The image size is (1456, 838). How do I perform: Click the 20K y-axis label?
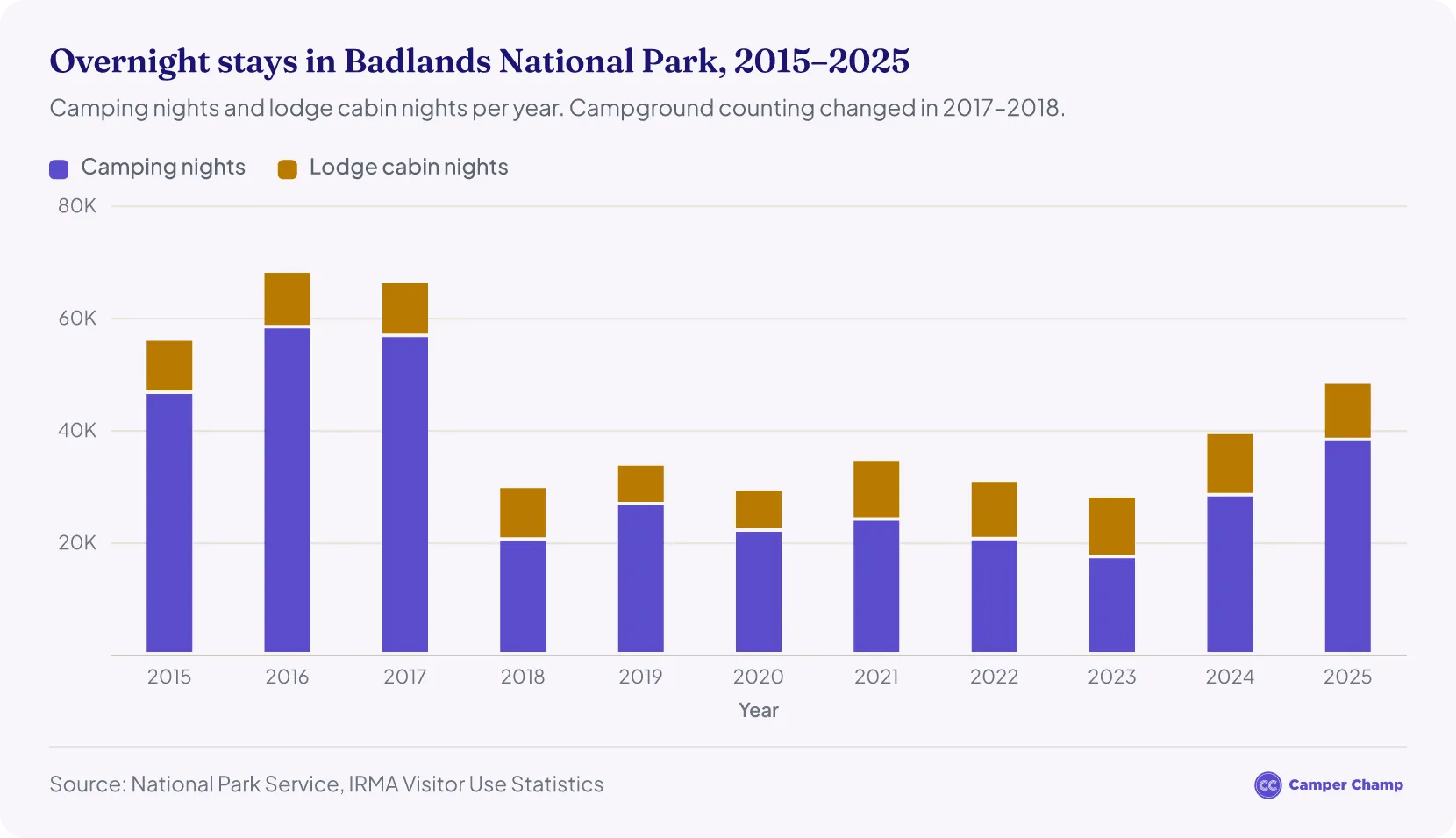[77, 543]
